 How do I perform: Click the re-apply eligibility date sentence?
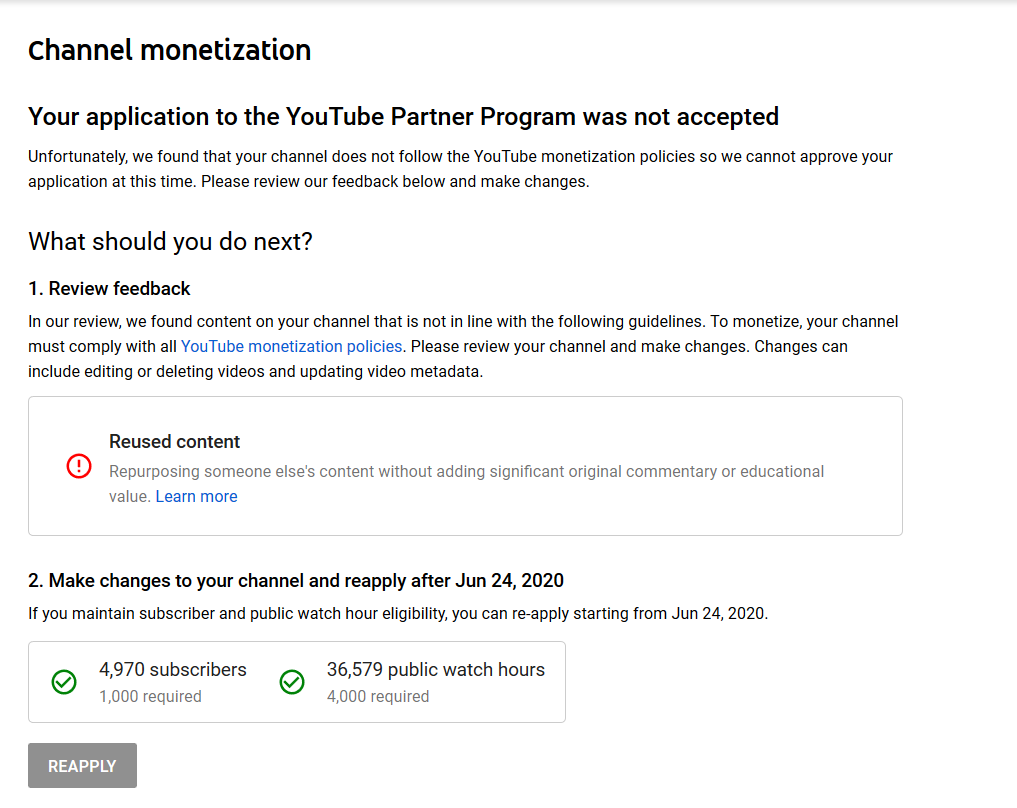(x=398, y=613)
